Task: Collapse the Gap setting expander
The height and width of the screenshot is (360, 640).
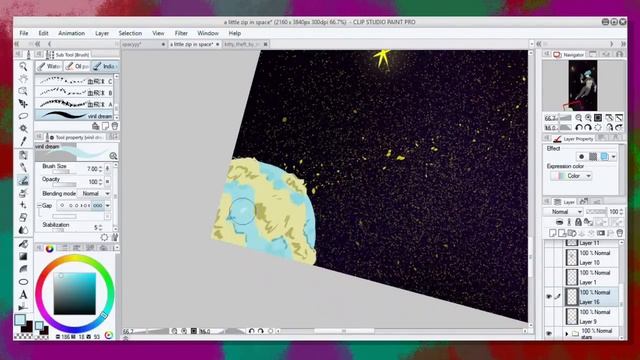Action: 40,206
